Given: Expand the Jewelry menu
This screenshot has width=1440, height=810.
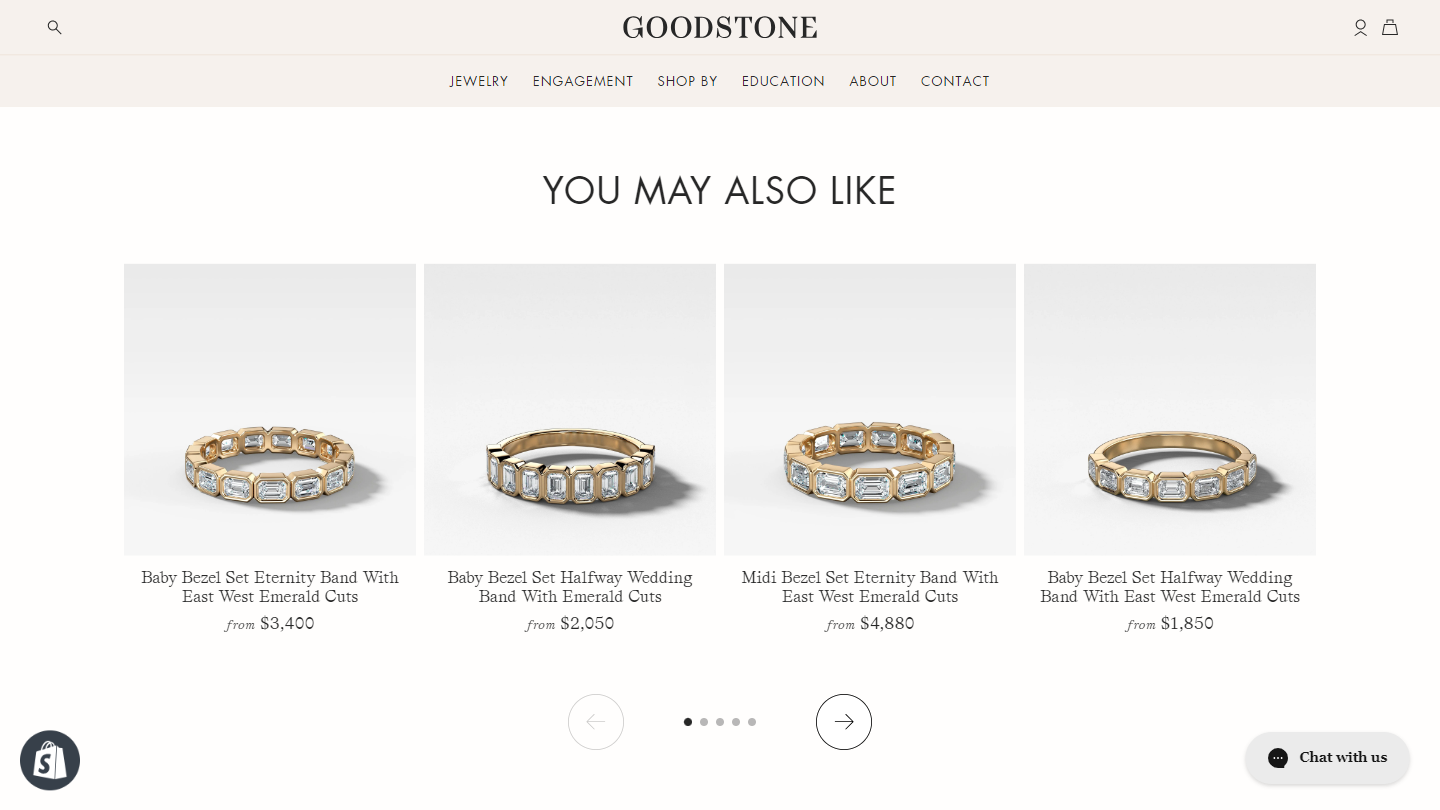Looking at the screenshot, I should tap(479, 81).
